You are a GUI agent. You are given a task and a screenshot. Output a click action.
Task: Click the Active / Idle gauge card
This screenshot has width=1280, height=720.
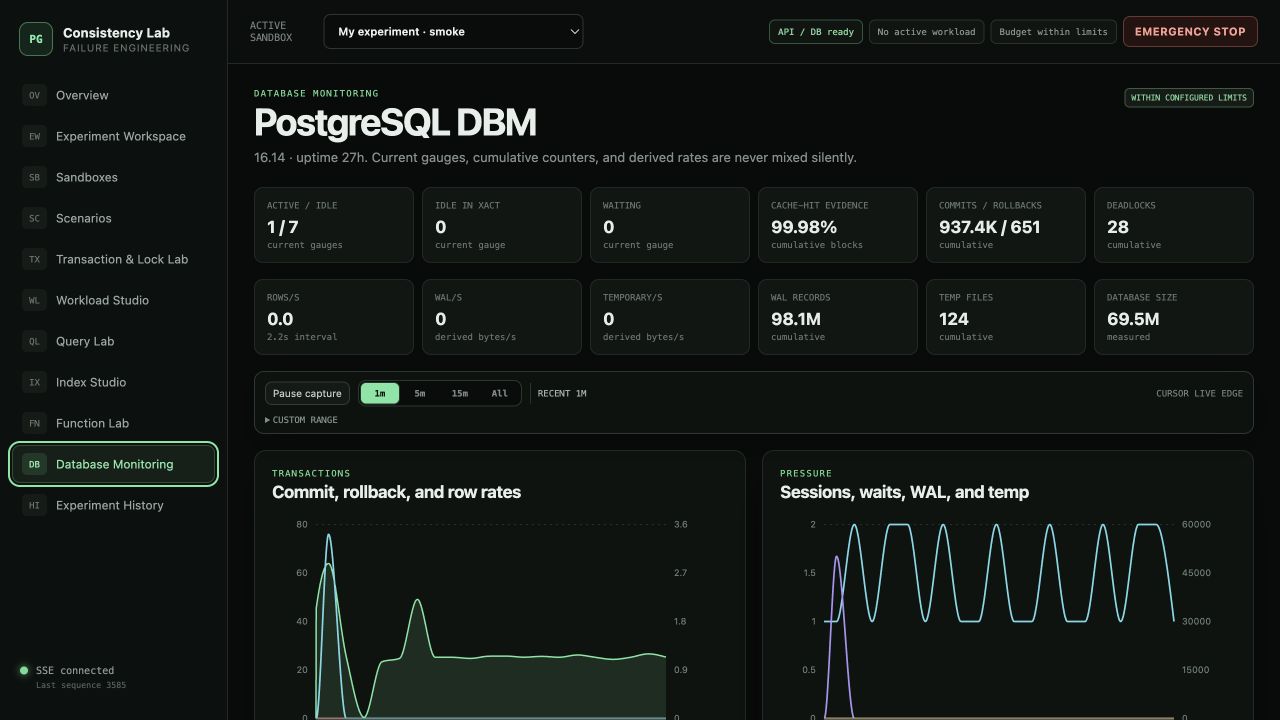click(334, 225)
